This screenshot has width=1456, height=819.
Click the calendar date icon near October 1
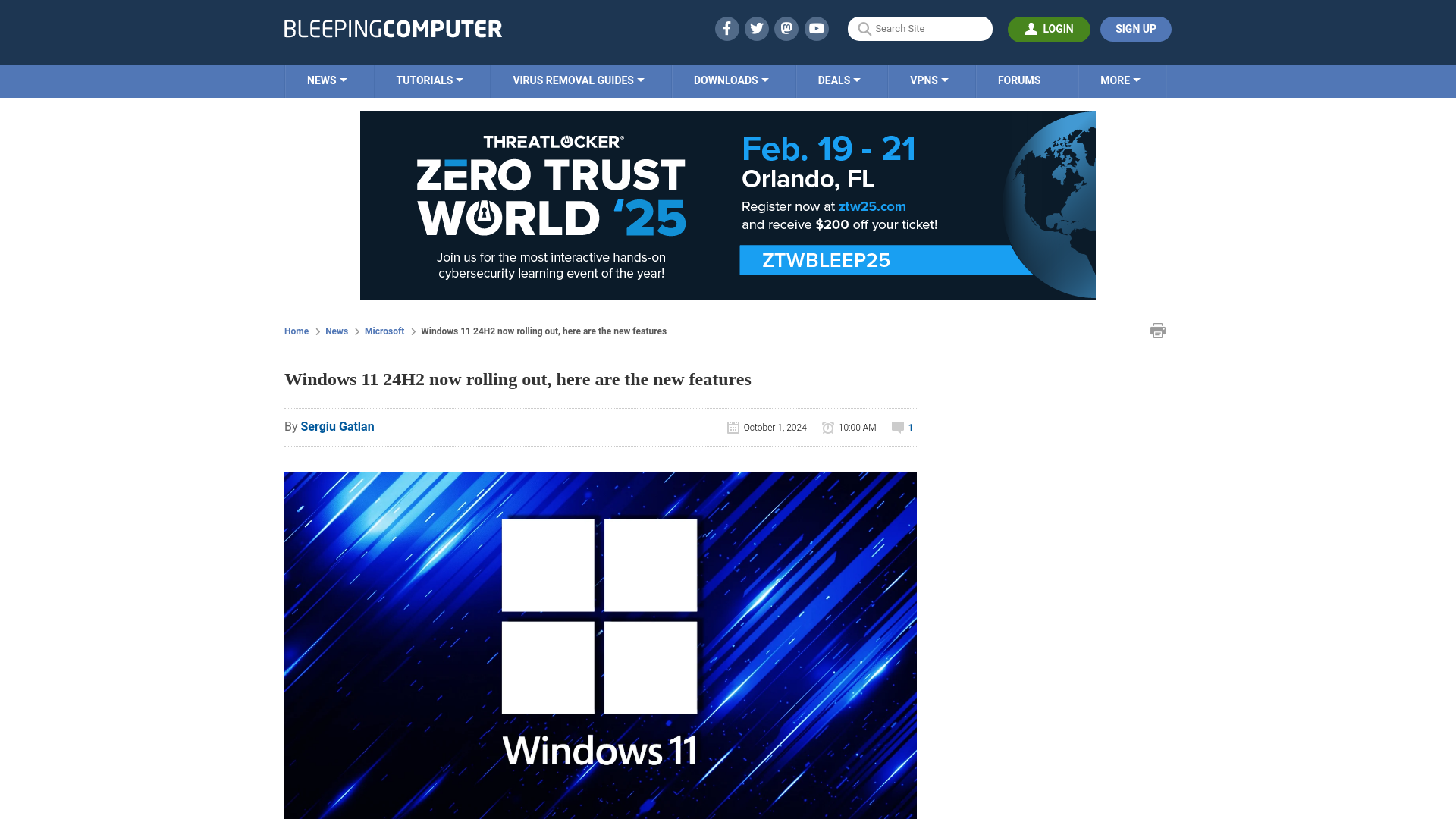click(x=733, y=427)
